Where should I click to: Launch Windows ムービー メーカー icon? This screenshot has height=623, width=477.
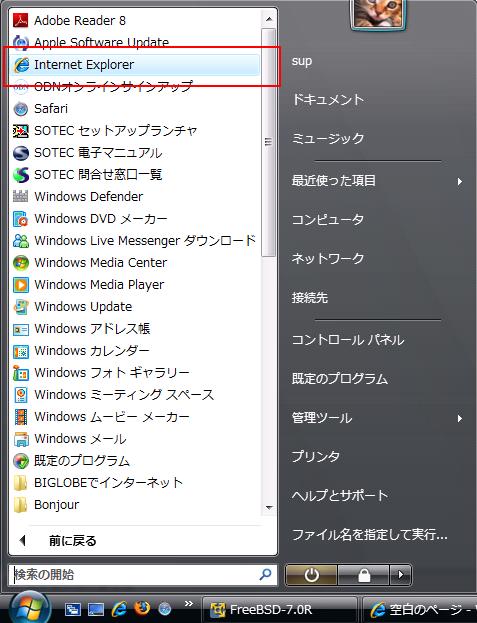tap(20, 417)
